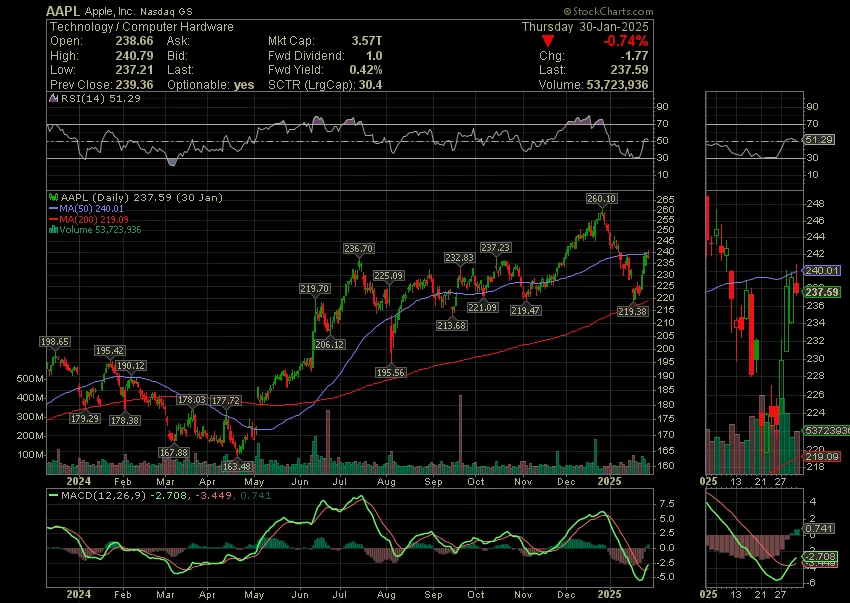850x603 pixels.
Task: Click the AAPL ticker symbol title
Action: click(63, 11)
